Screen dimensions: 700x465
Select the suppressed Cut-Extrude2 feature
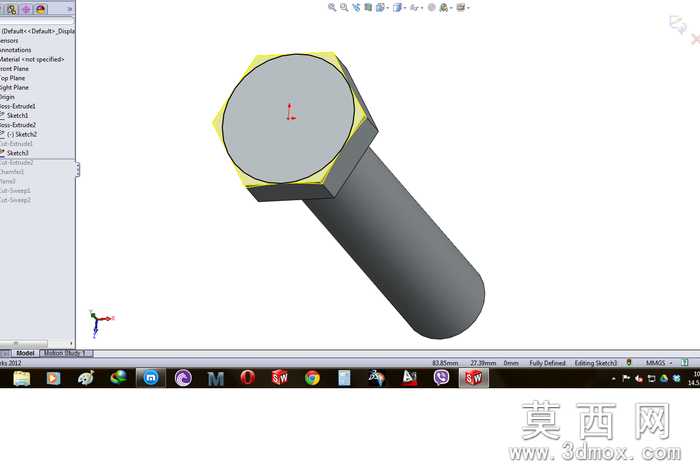(17, 162)
